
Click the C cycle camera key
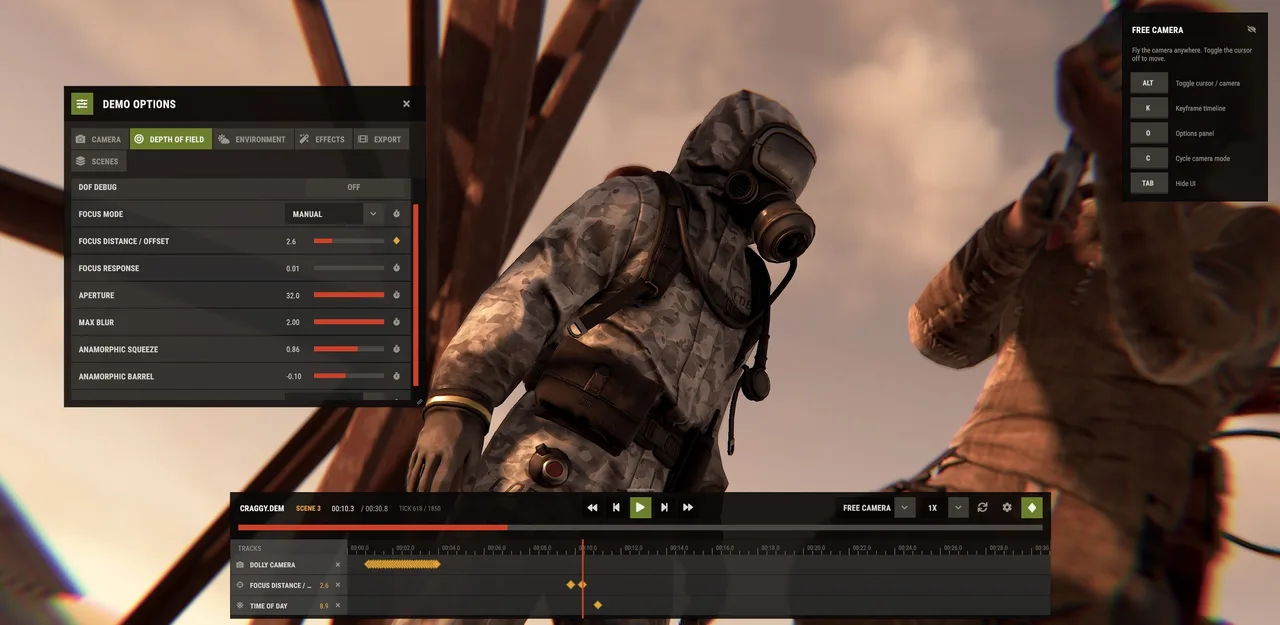point(1149,158)
